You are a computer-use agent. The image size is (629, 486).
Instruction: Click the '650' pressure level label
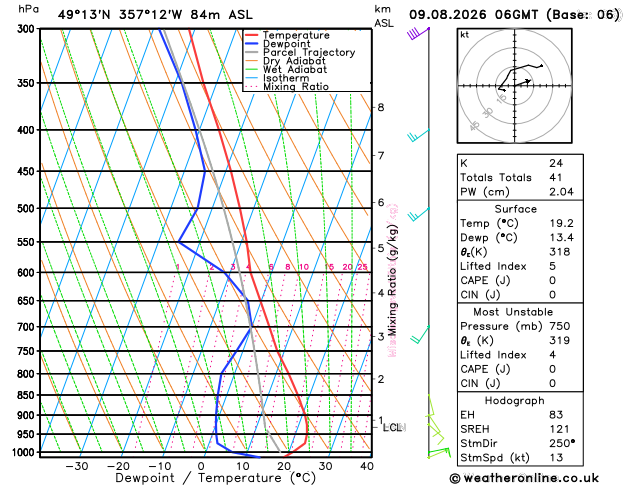[28, 301]
